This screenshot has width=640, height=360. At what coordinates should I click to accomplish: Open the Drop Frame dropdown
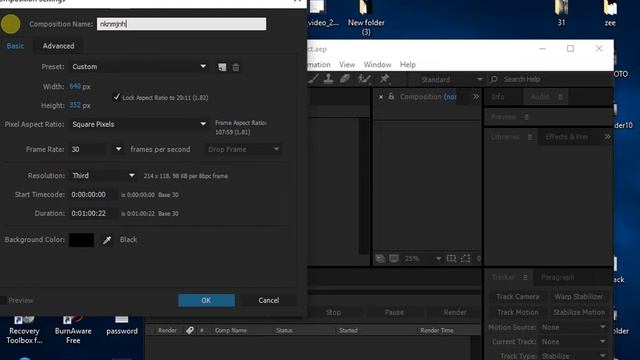[x=242, y=149]
